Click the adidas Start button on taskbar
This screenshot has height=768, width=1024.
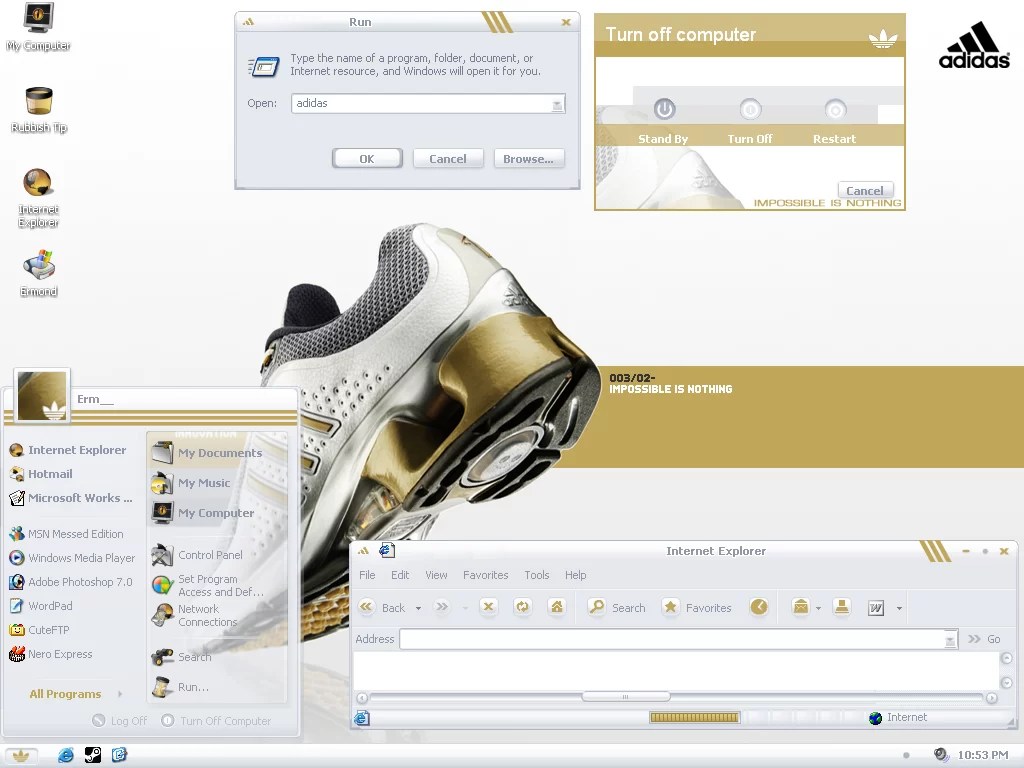(21, 756)
